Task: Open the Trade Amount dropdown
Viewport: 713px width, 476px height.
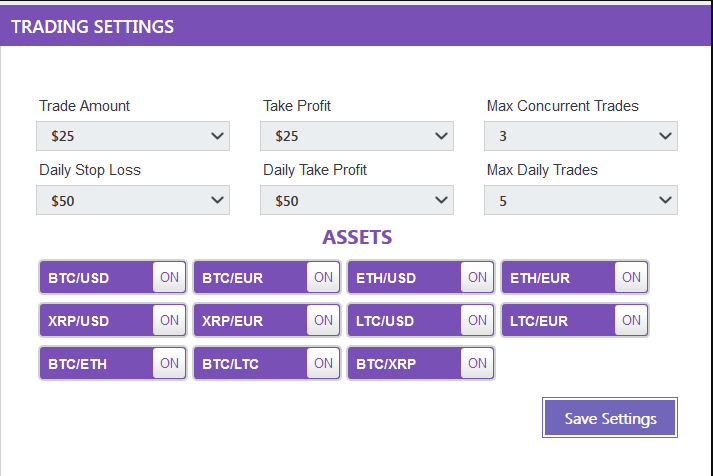Action: (x=133, y=136)
